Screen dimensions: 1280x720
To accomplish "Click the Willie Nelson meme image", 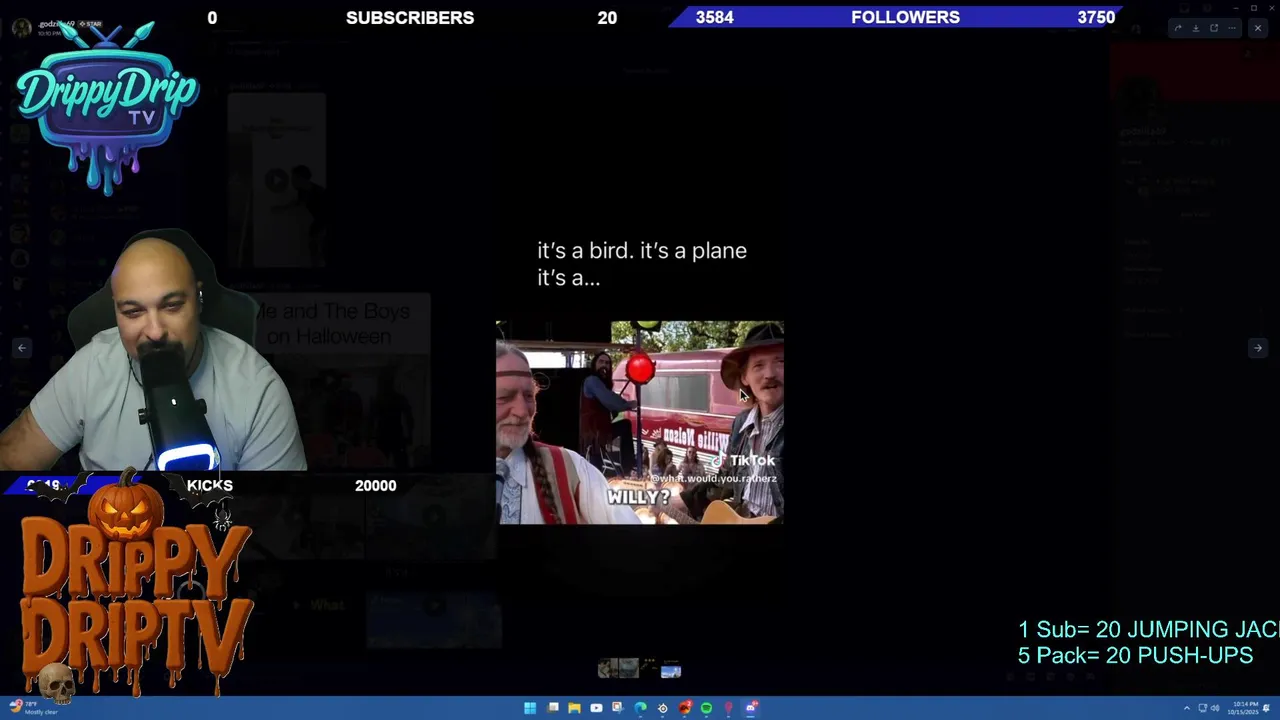I will pyautogui.click(x=640, y=422).
